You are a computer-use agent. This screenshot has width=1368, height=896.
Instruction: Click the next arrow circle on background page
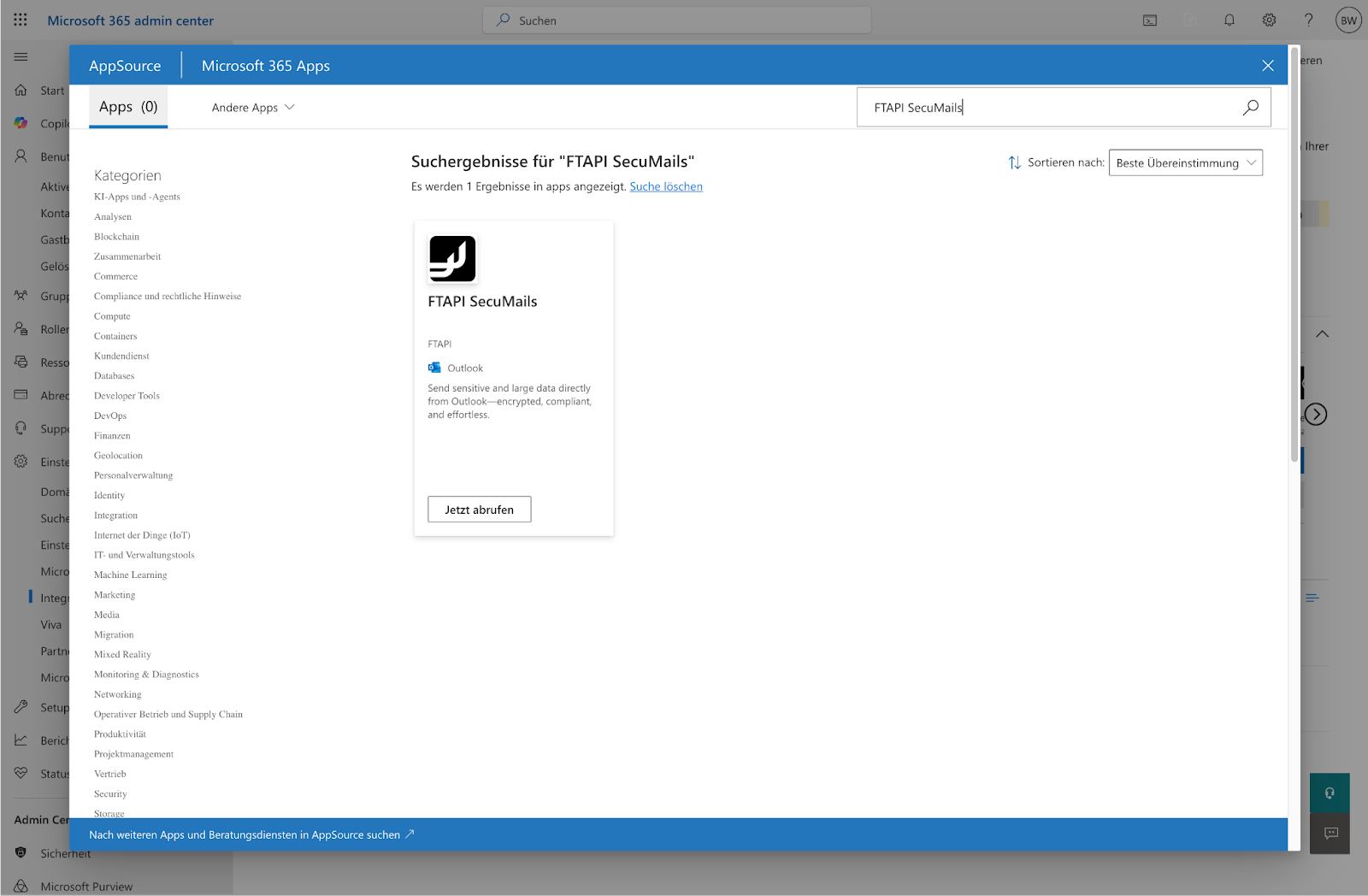click(1316, 415)
